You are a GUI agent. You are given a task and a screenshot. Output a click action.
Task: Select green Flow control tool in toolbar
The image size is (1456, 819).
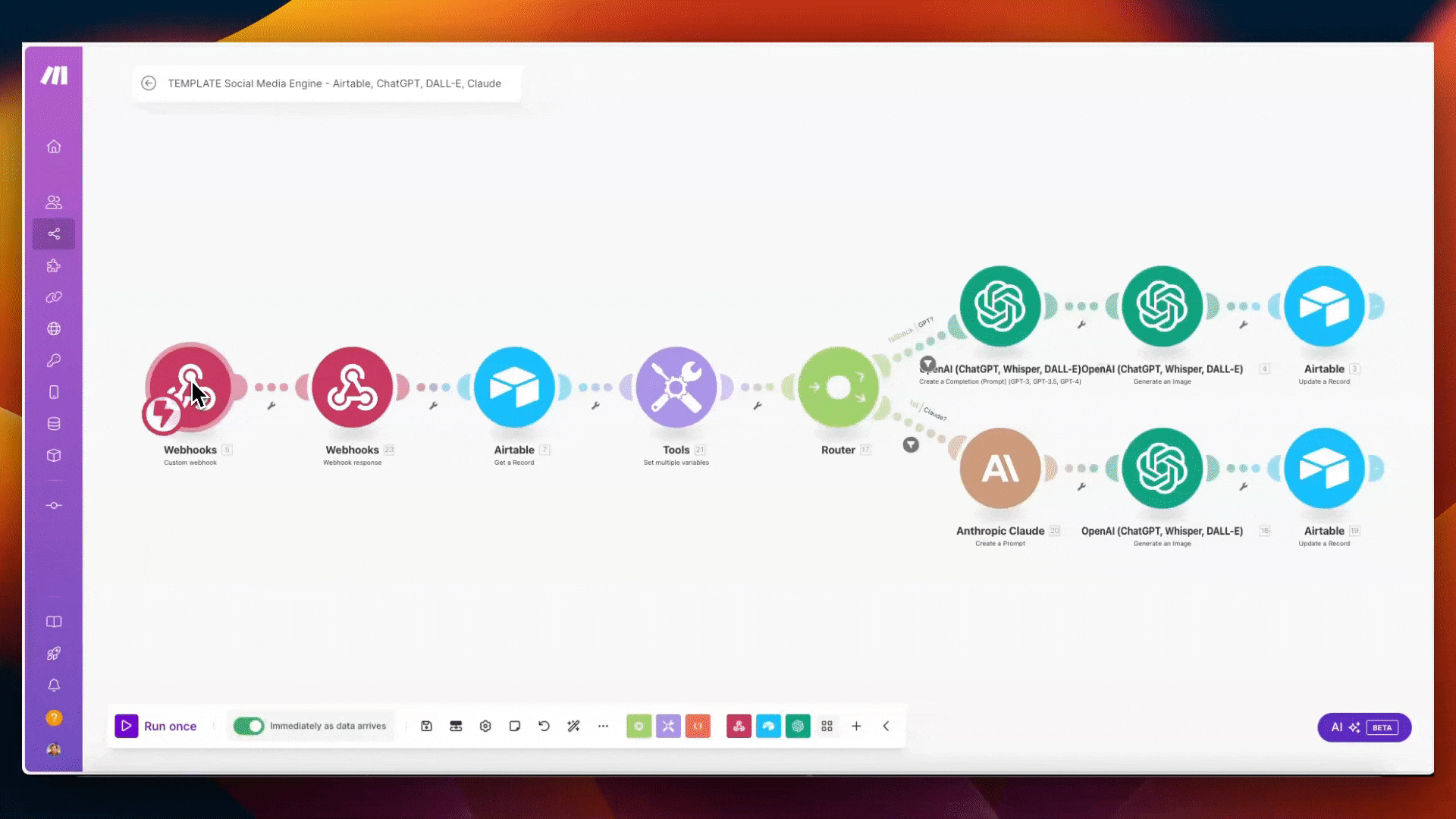point(639,726)
